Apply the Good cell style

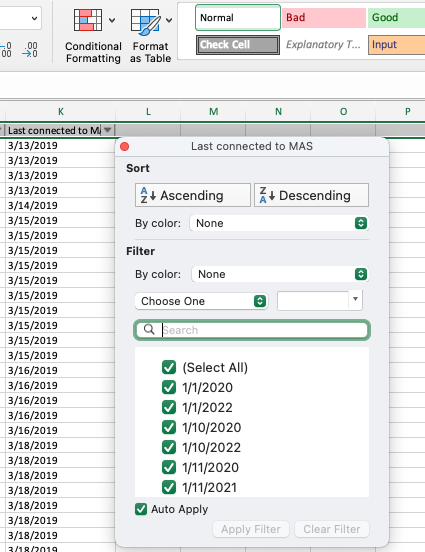tap(396, 18)
